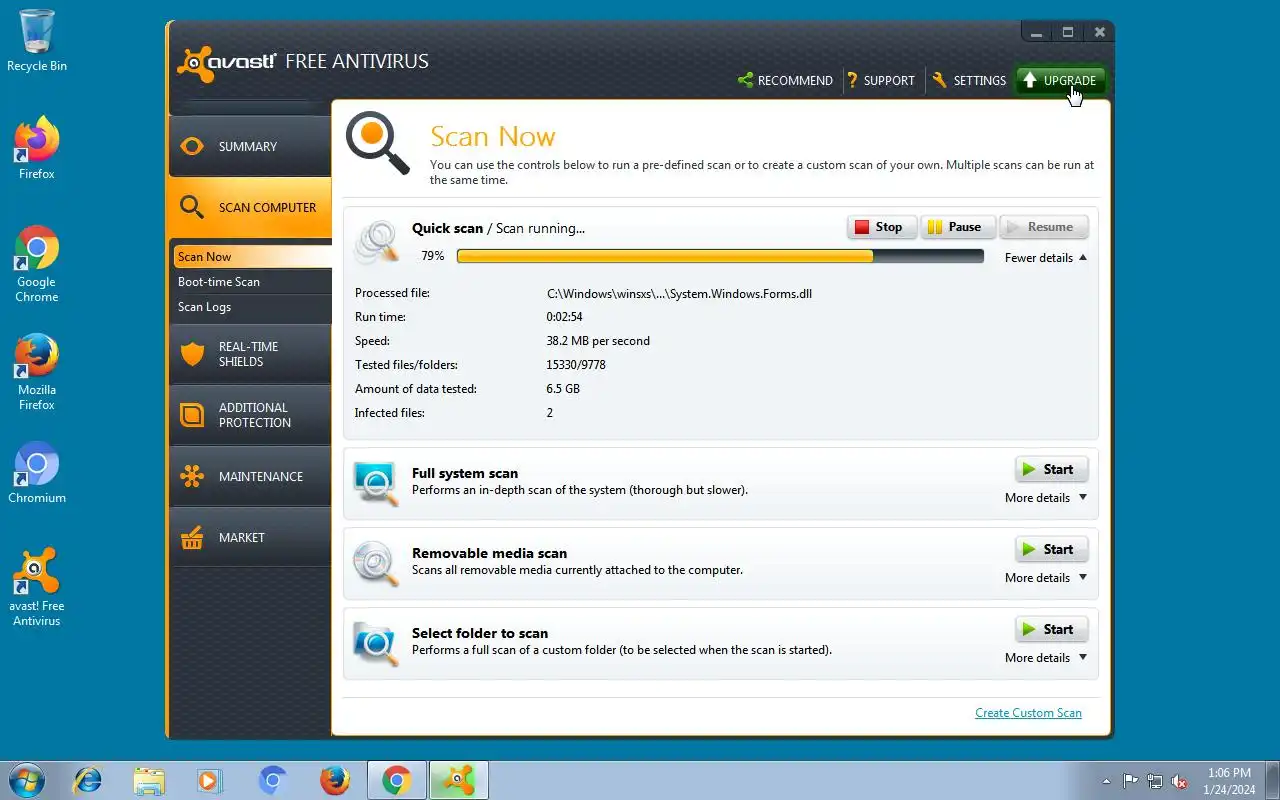Click the Quick scan progress bar
The width and height of the screenshot is (1280, 800).
tap(720, 257)
